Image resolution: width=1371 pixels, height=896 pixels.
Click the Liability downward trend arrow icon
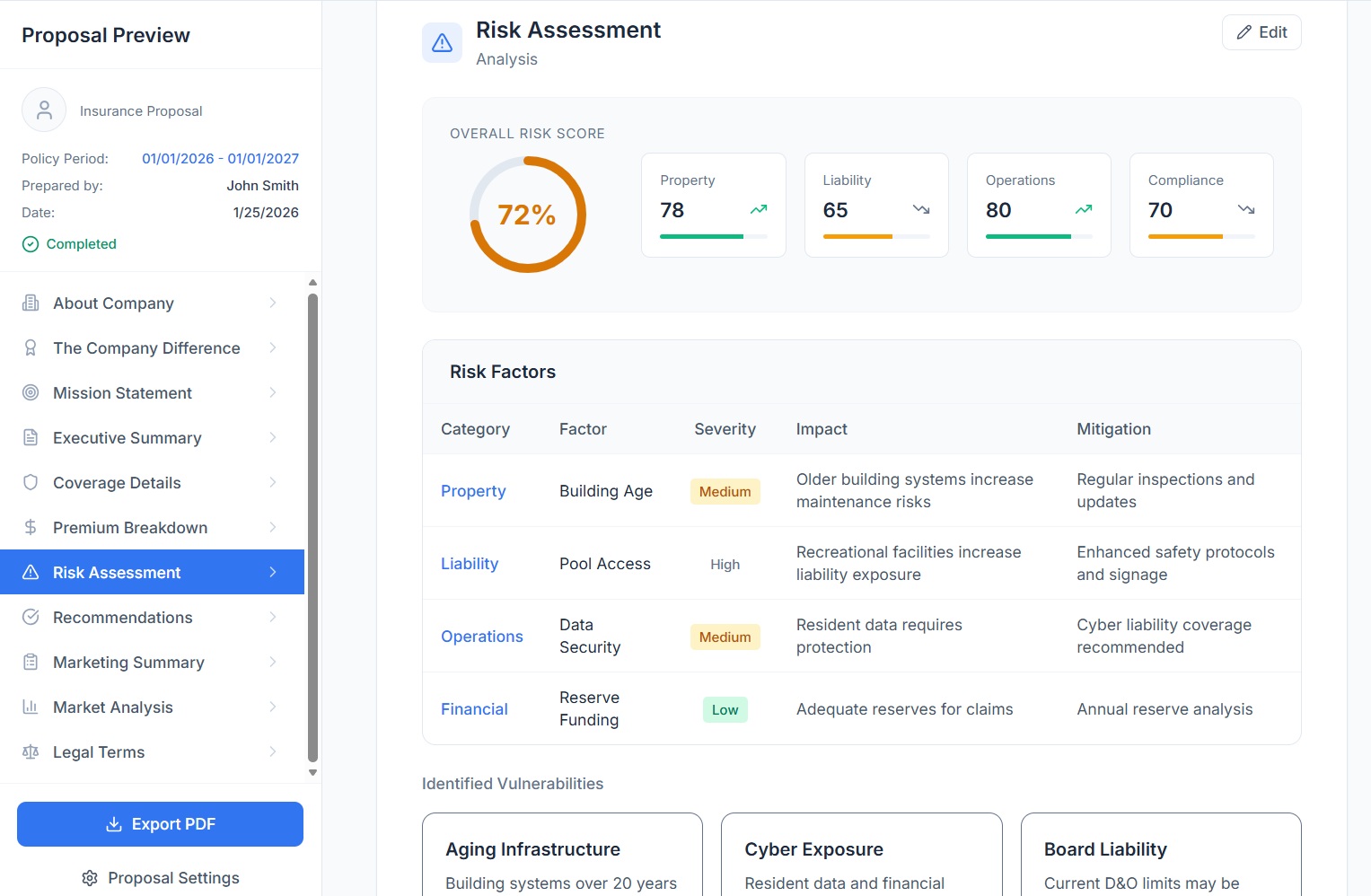921,209
